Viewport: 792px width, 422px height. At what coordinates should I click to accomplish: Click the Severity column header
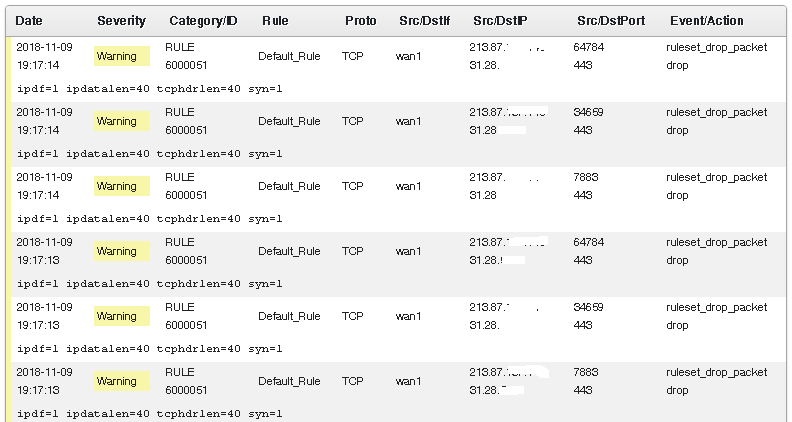coord(121,20)
